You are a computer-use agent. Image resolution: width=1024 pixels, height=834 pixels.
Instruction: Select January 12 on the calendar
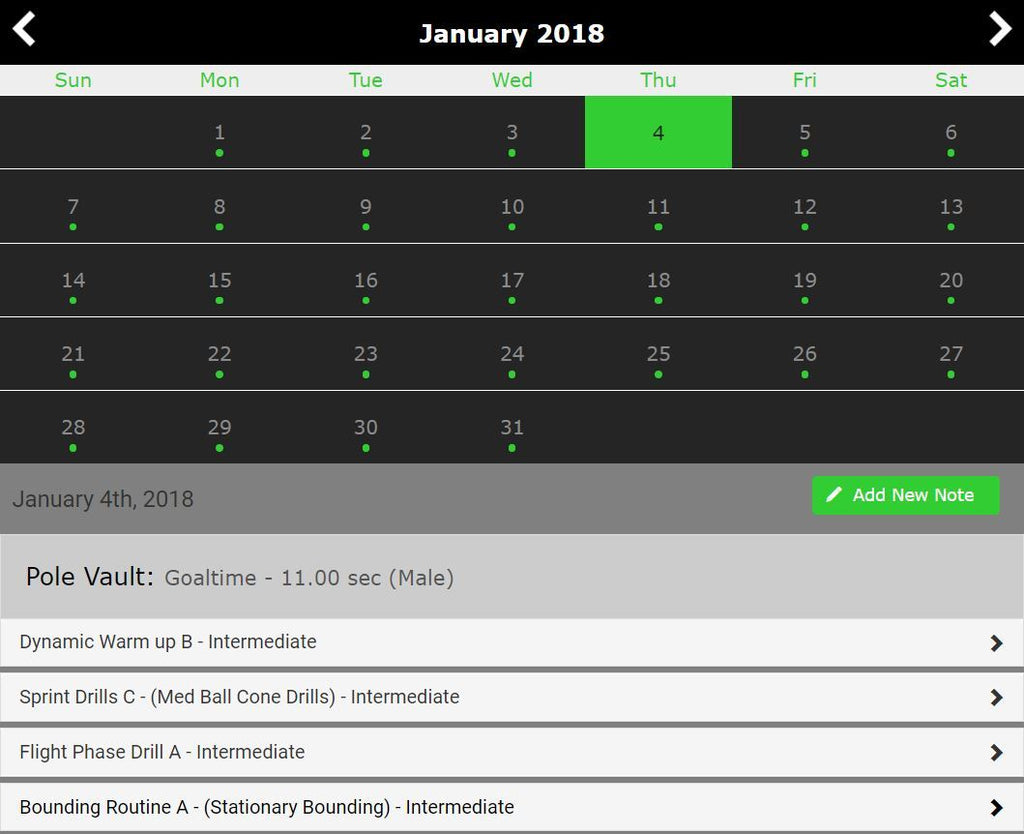point(805,206)
